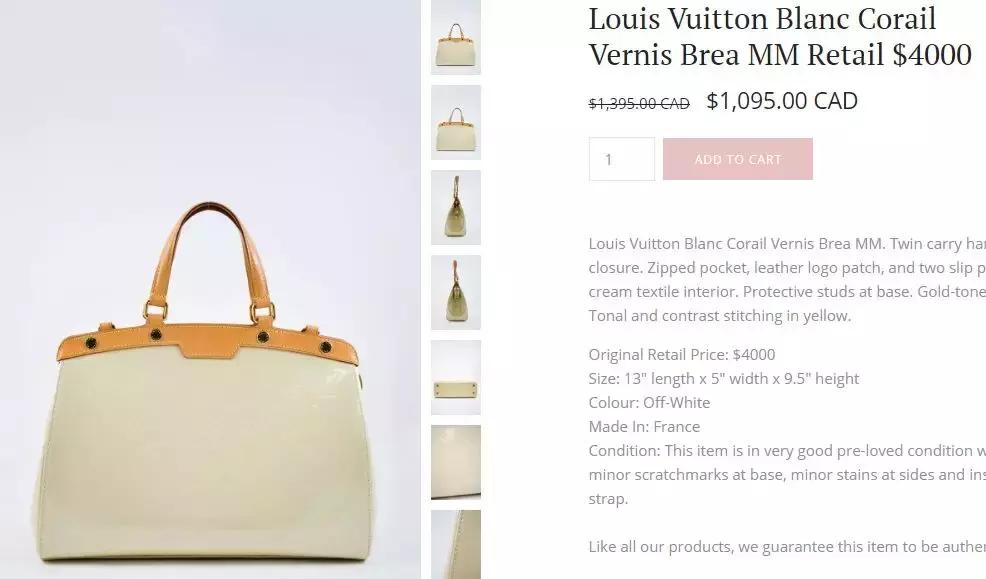Open the third thumbnail showing bag side view
Image resolution: width=986 pixels, height=579 pixels.
(456, 207)
